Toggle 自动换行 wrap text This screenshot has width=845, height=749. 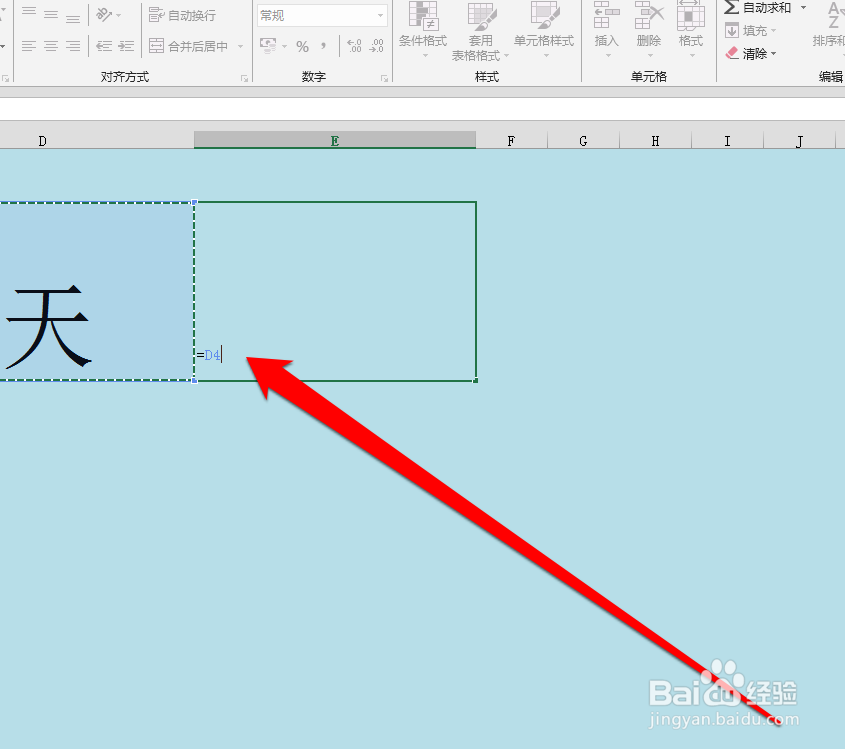(182, 15)
